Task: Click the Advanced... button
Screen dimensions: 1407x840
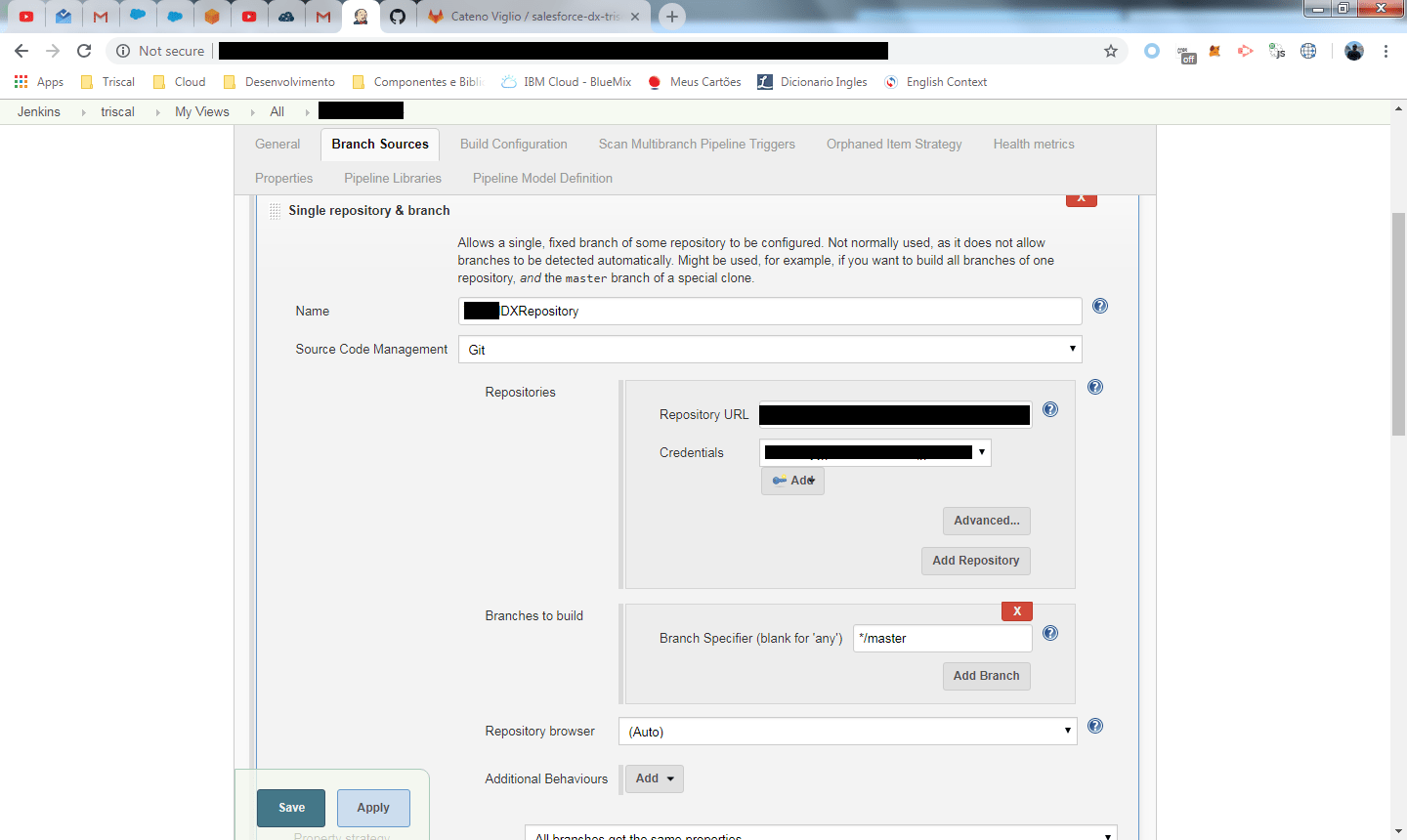Action: point(987,521)
